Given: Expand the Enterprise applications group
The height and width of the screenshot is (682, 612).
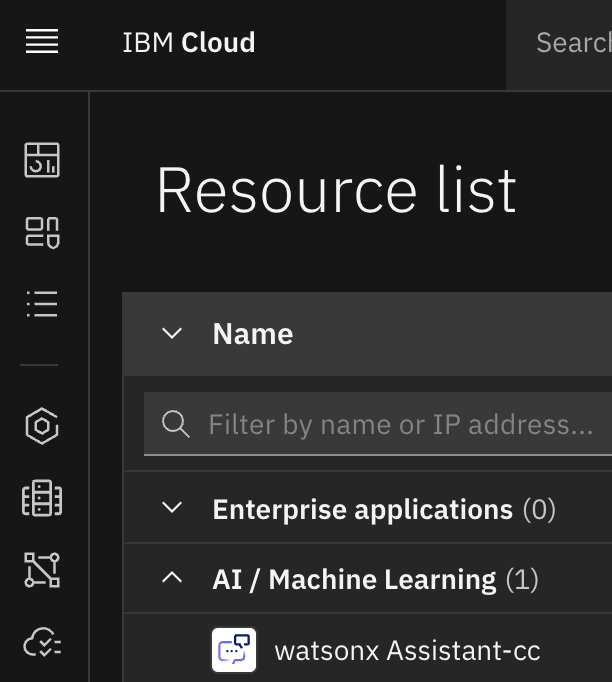Looking at the screenshot, I should click(172, 508).
